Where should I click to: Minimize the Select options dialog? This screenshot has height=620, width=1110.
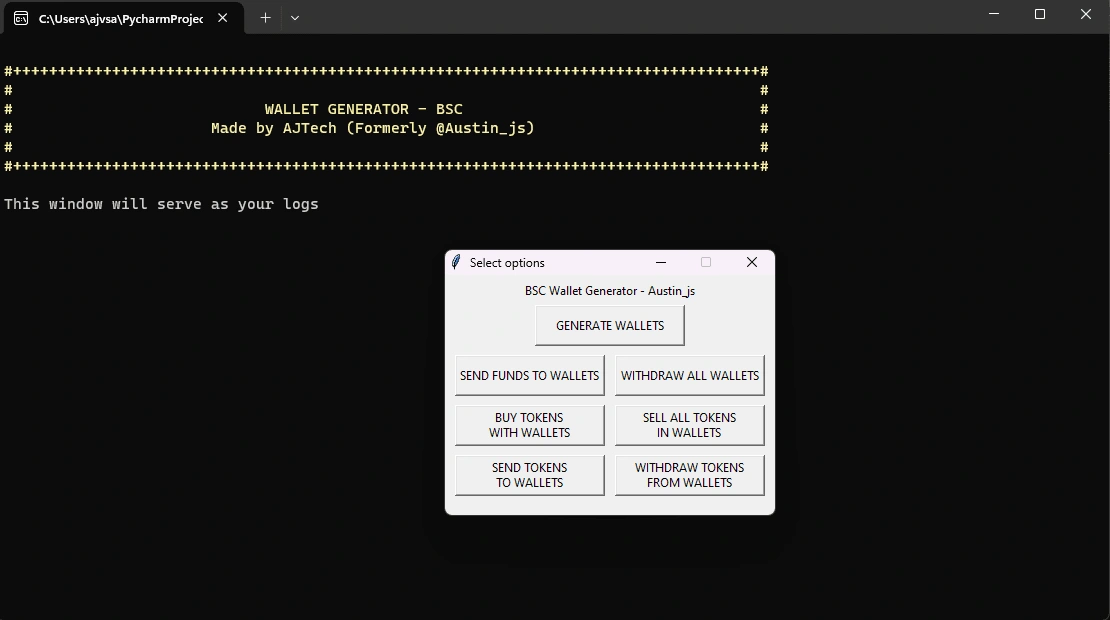tap(660, 263)
